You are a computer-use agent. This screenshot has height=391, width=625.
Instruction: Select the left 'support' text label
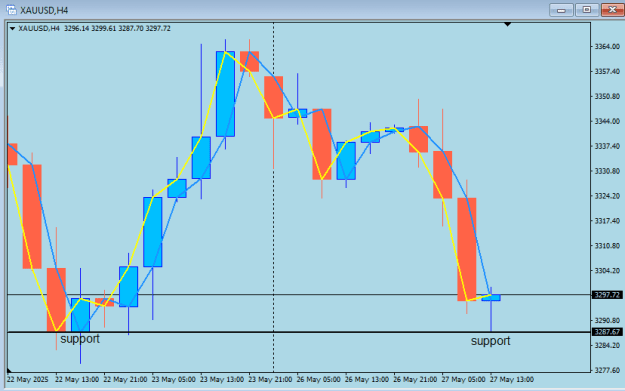pyautogui.click(x=80, y=339)
